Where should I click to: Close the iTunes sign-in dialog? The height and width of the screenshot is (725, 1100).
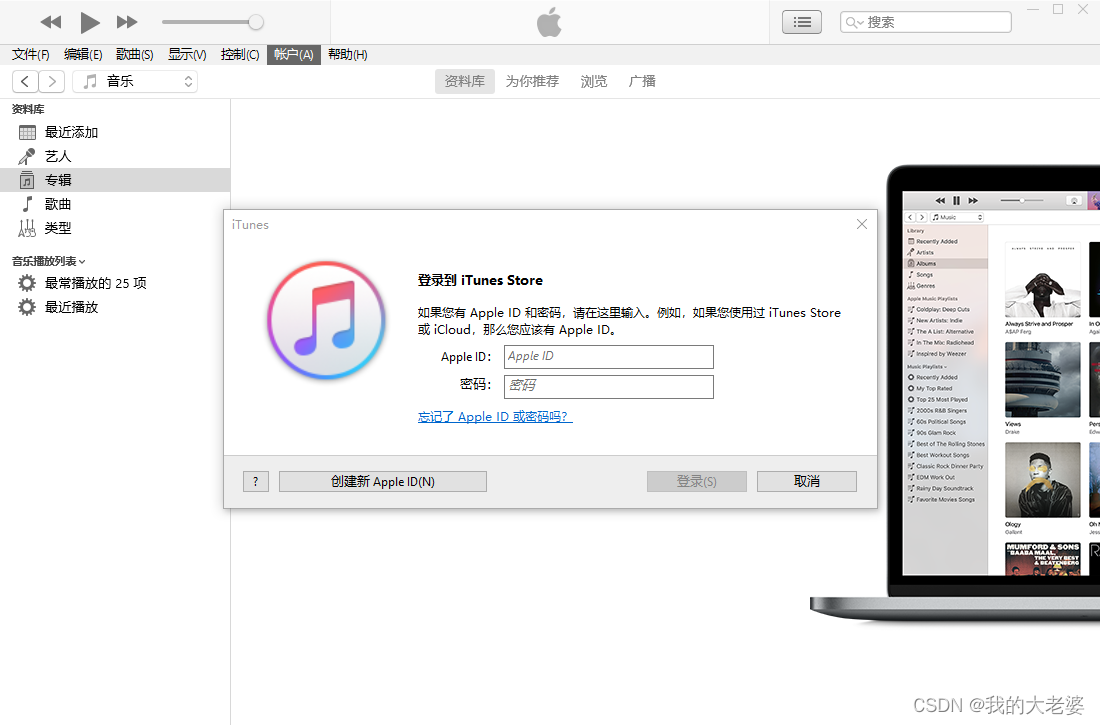tap(861, 224)
